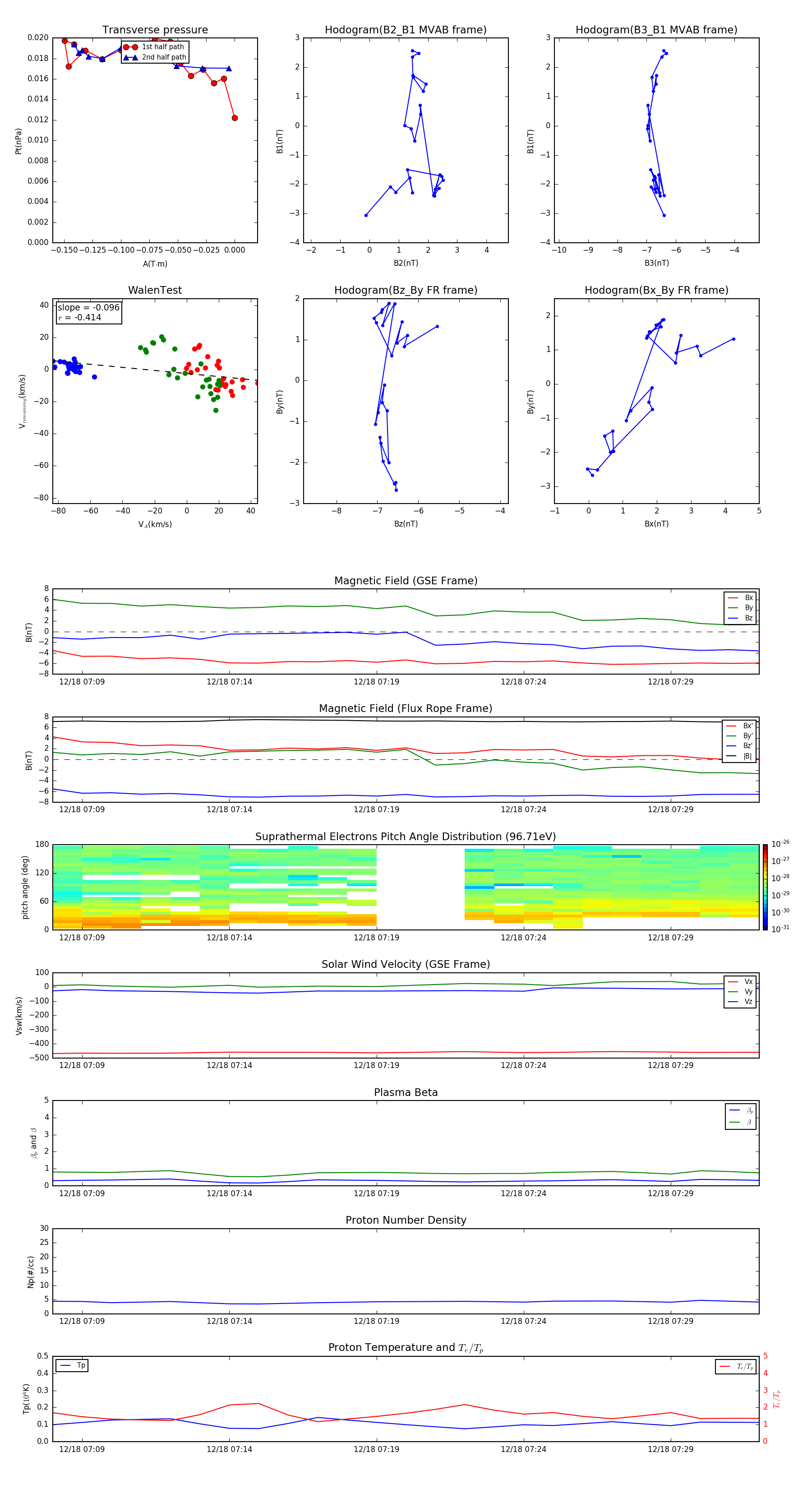This screenshot has width=812, height=1489.
Task: Click '12/18 07:14' tick under Plasma Beta plot
Action: pyautogui.click(x=230, y=1193)
